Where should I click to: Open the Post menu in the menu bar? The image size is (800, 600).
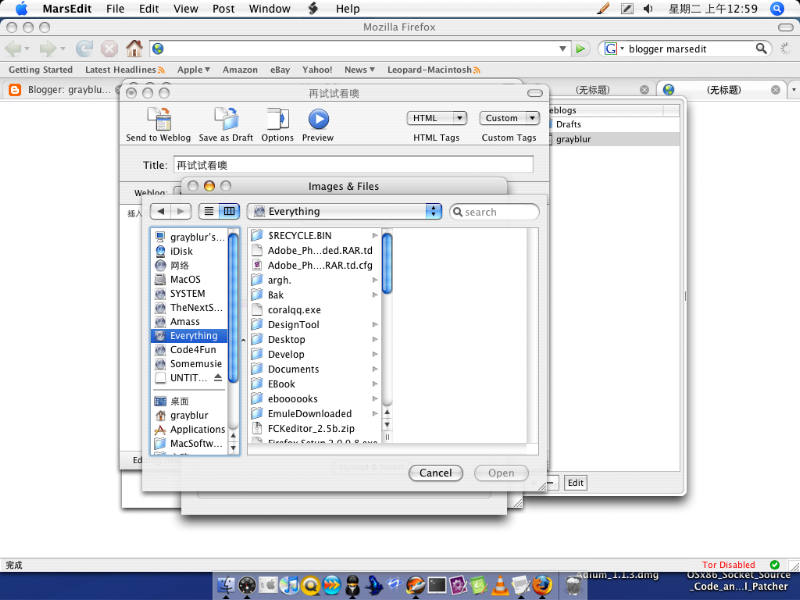pyautogui.click(x=223, y=9)
